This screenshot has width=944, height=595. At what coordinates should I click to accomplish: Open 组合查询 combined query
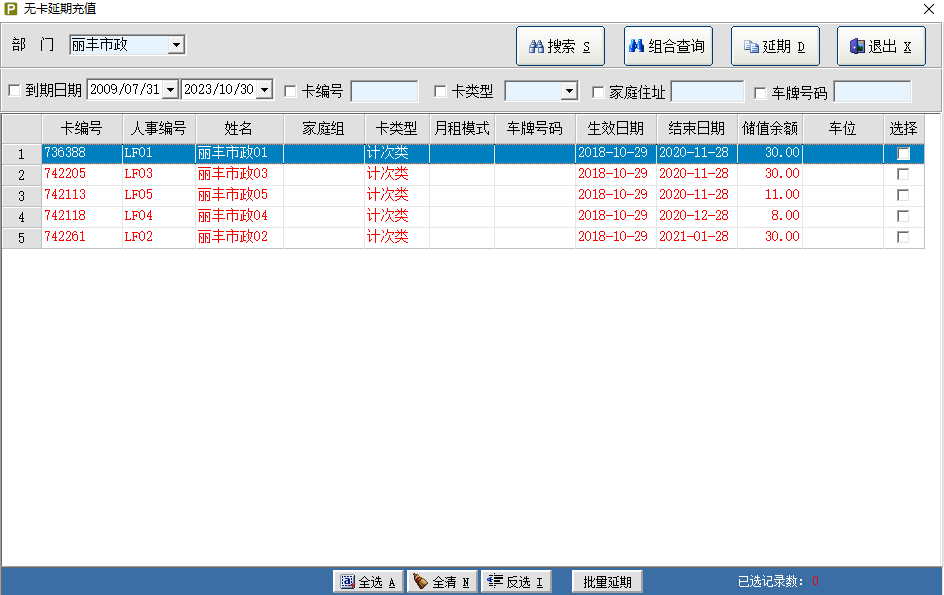click(668, 46)
